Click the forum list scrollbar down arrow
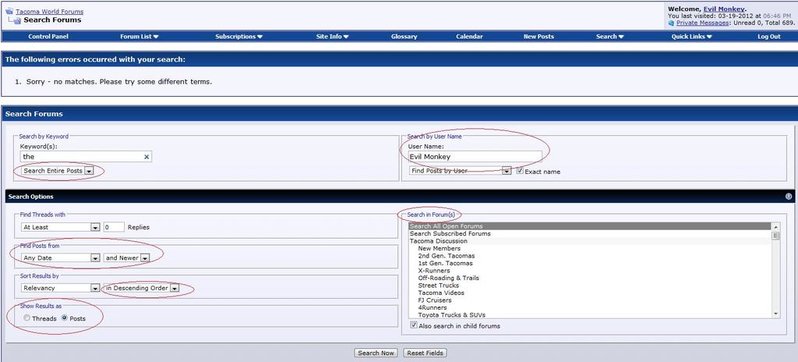The height and width of the screenshot is (362, 798). pos(776,314)
